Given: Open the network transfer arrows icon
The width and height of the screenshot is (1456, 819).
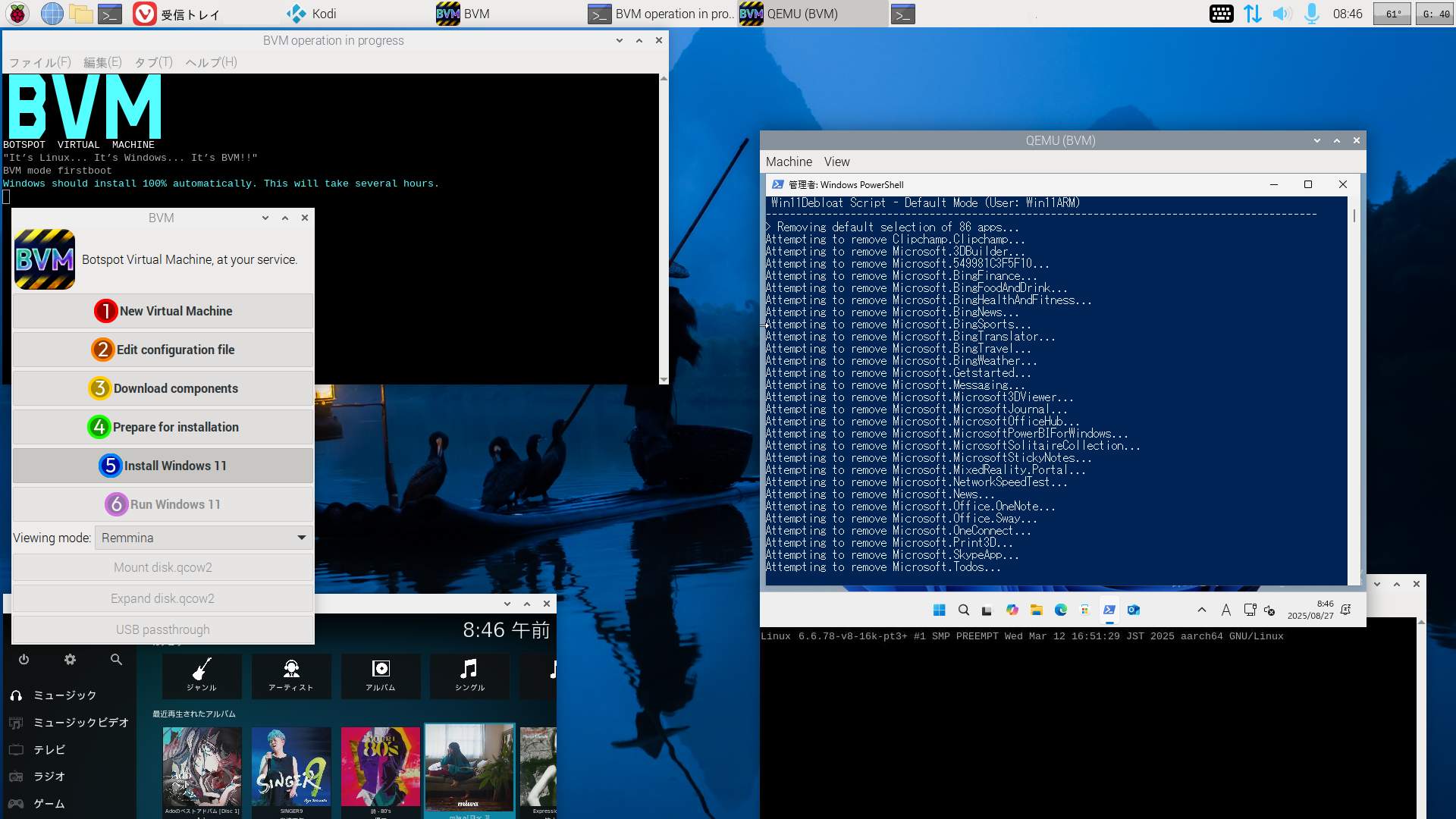Looking at the screenshot, I should [1252, 14].
